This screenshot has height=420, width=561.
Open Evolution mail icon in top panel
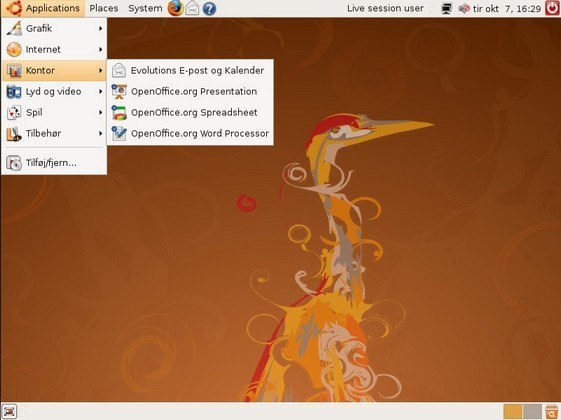[x=192, y=8]
